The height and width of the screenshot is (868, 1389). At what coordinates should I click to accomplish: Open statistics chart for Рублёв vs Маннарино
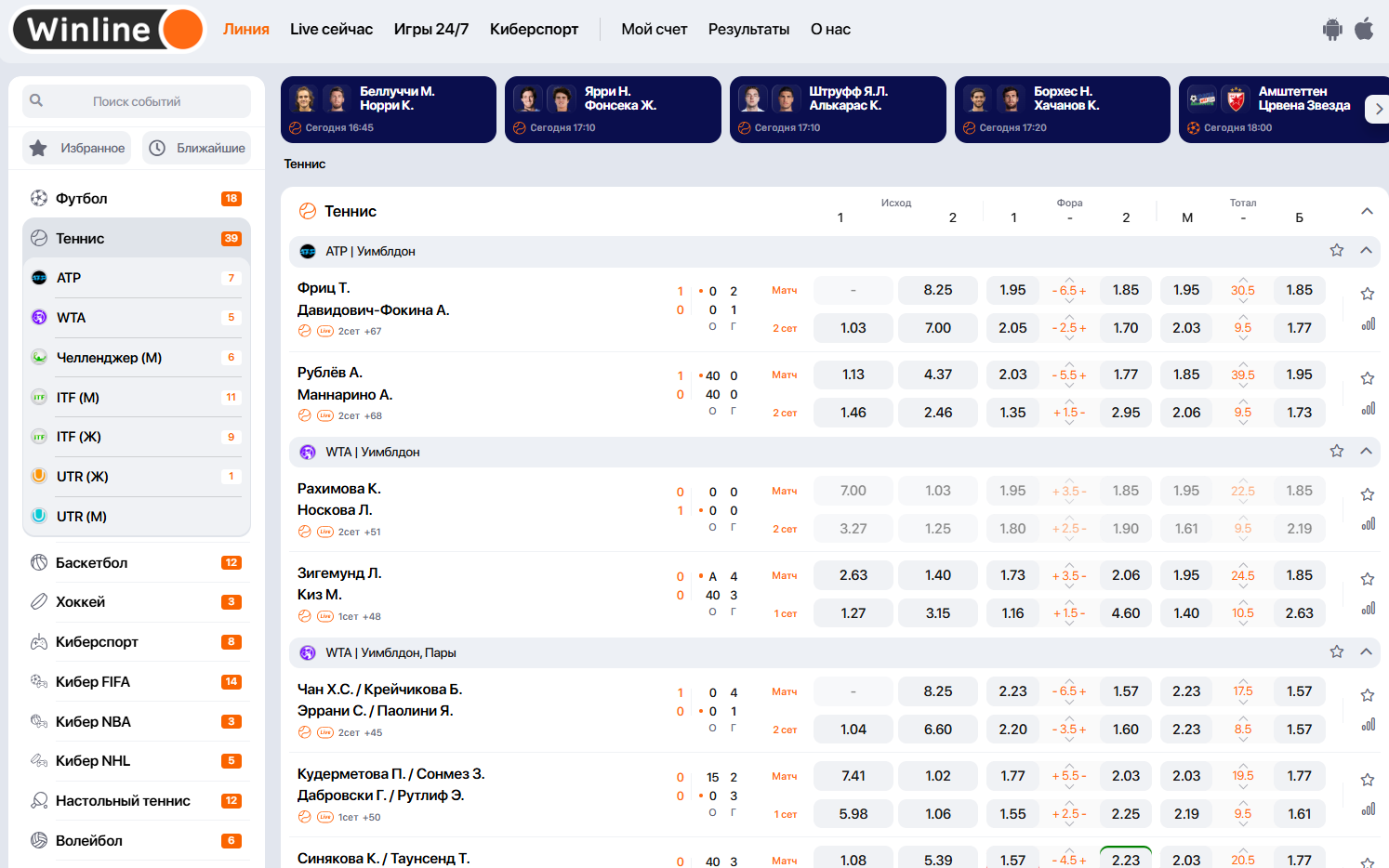[1368, 409]
